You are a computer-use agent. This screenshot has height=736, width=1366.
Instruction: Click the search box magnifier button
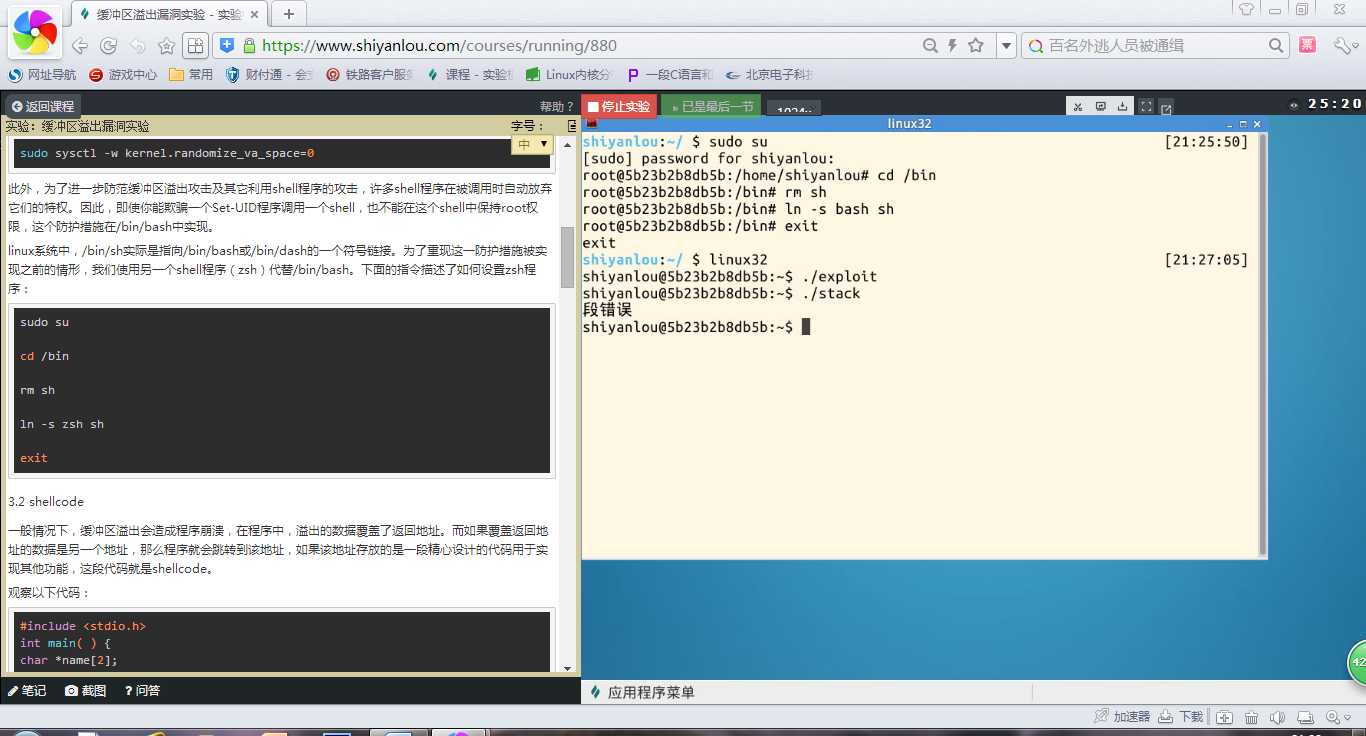(1276, 45)
